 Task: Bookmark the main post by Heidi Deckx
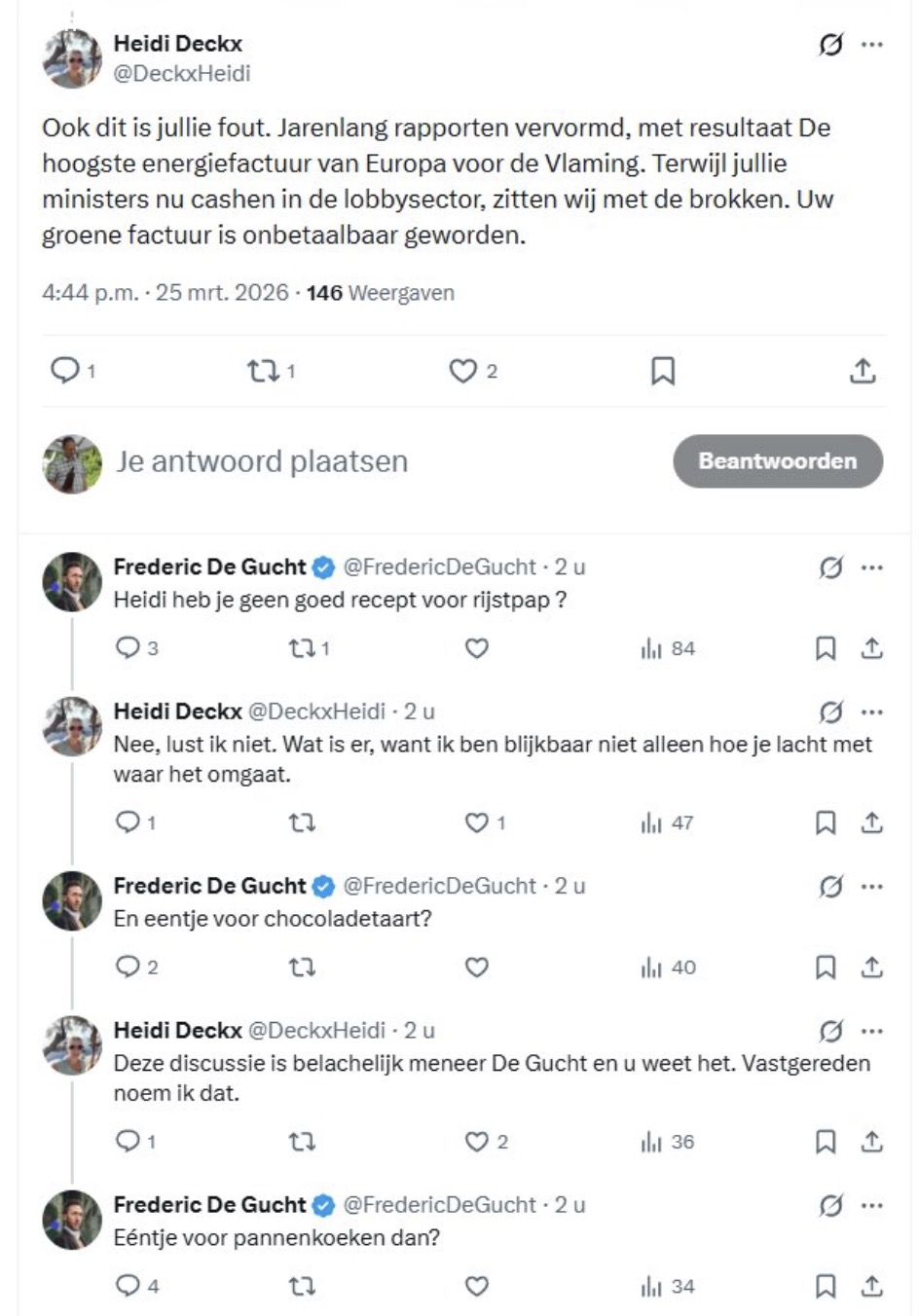[x=663, y=371]
